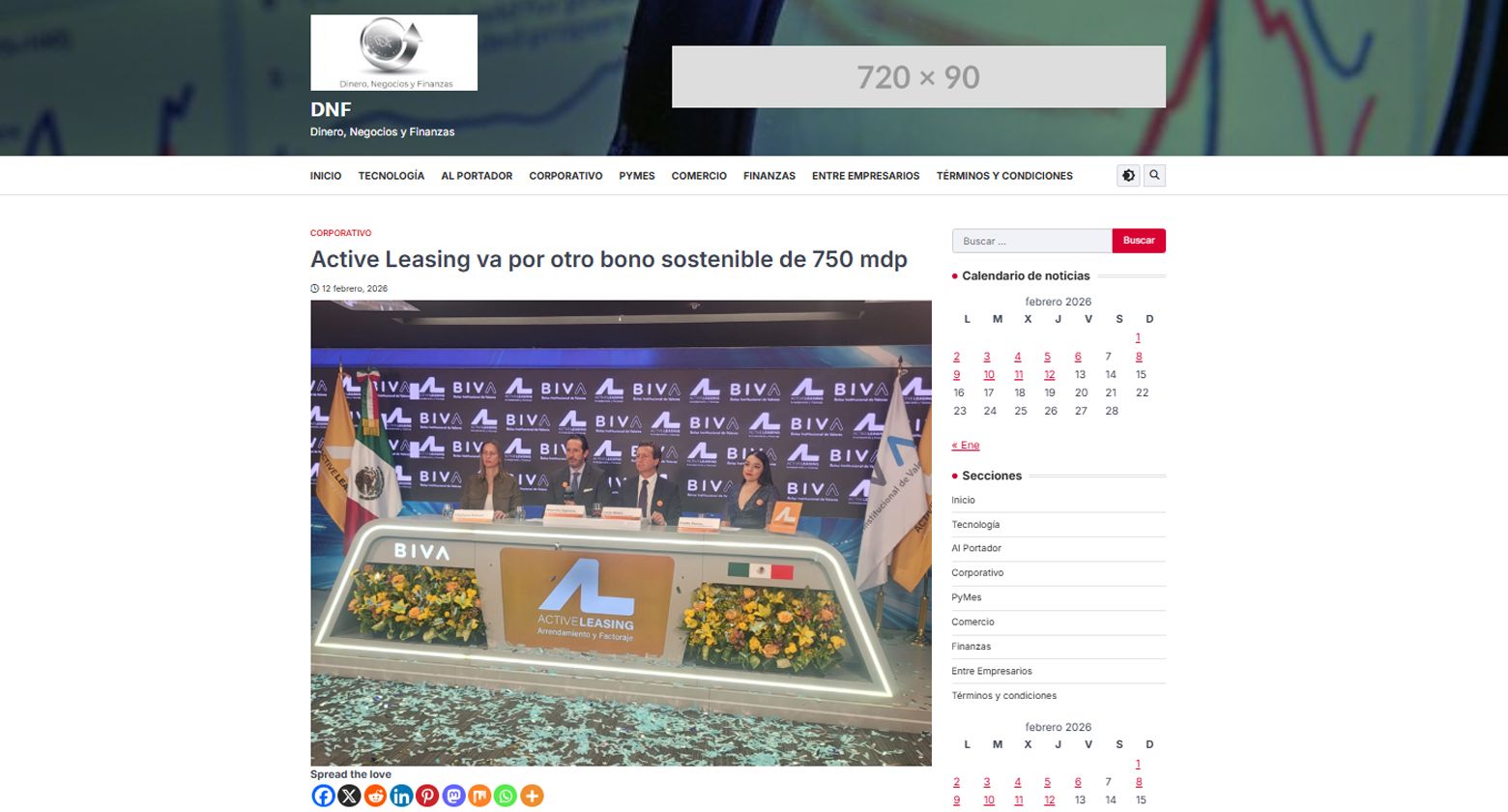The height and width of the screenshot is (812, 1508).
Task: Click the search text field in sidebar
Action: click(1031, 241)
